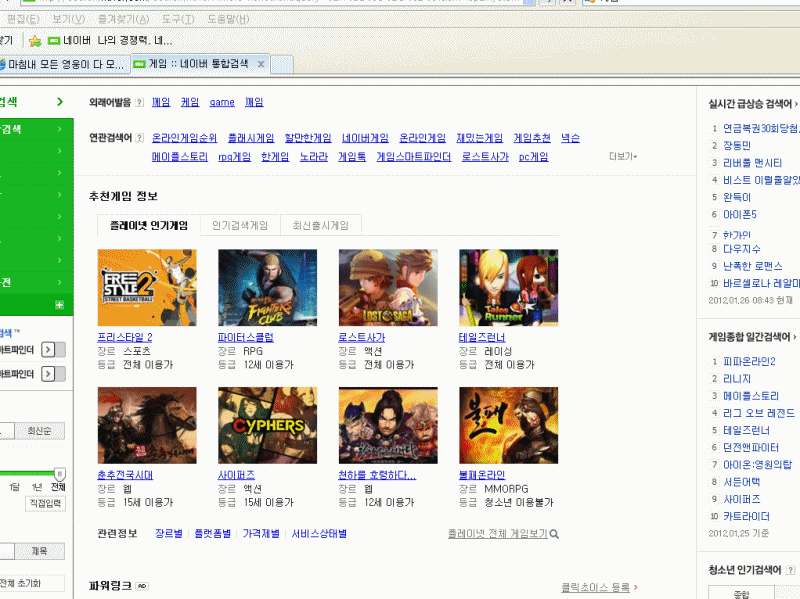The height and width of the screenshot is (599, 800).
Task: Click help icon next to 연관검색어
Action: (x=140, y=138)
